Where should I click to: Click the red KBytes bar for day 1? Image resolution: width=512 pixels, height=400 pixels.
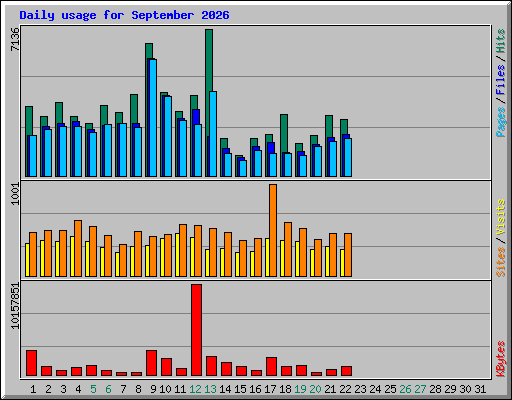coord(31,363)
